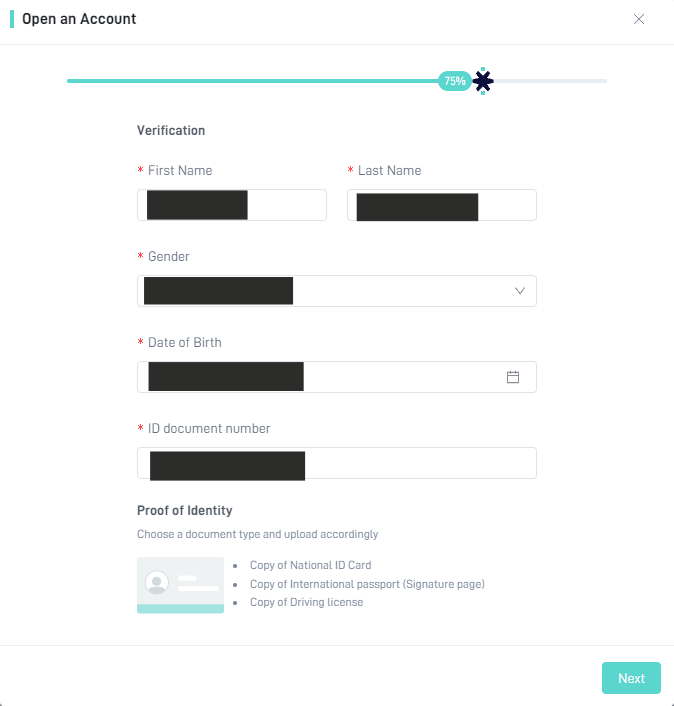The image size is (674, 706).
Task: Click the Open an Account title
Action: click(x=79, y=19)
